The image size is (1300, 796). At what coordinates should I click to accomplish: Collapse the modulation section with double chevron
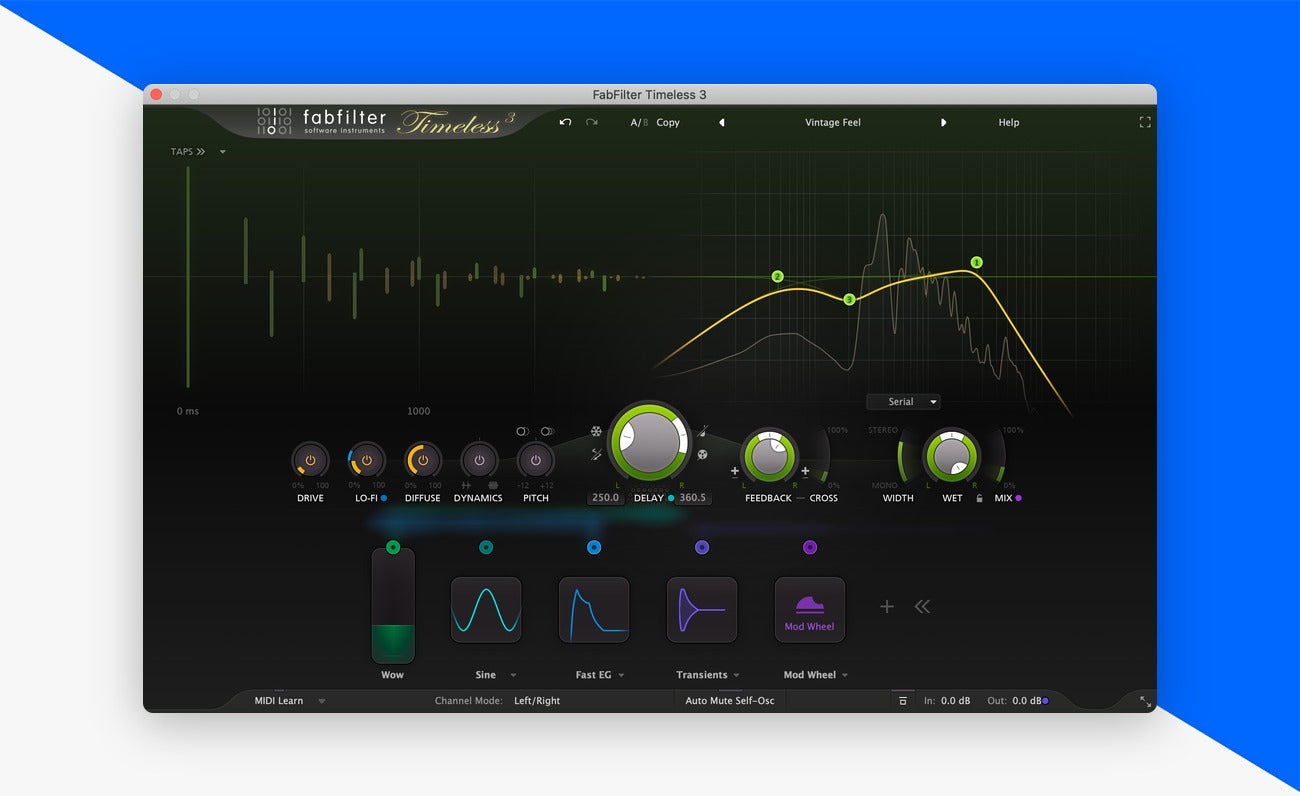(x=922, y=606)
